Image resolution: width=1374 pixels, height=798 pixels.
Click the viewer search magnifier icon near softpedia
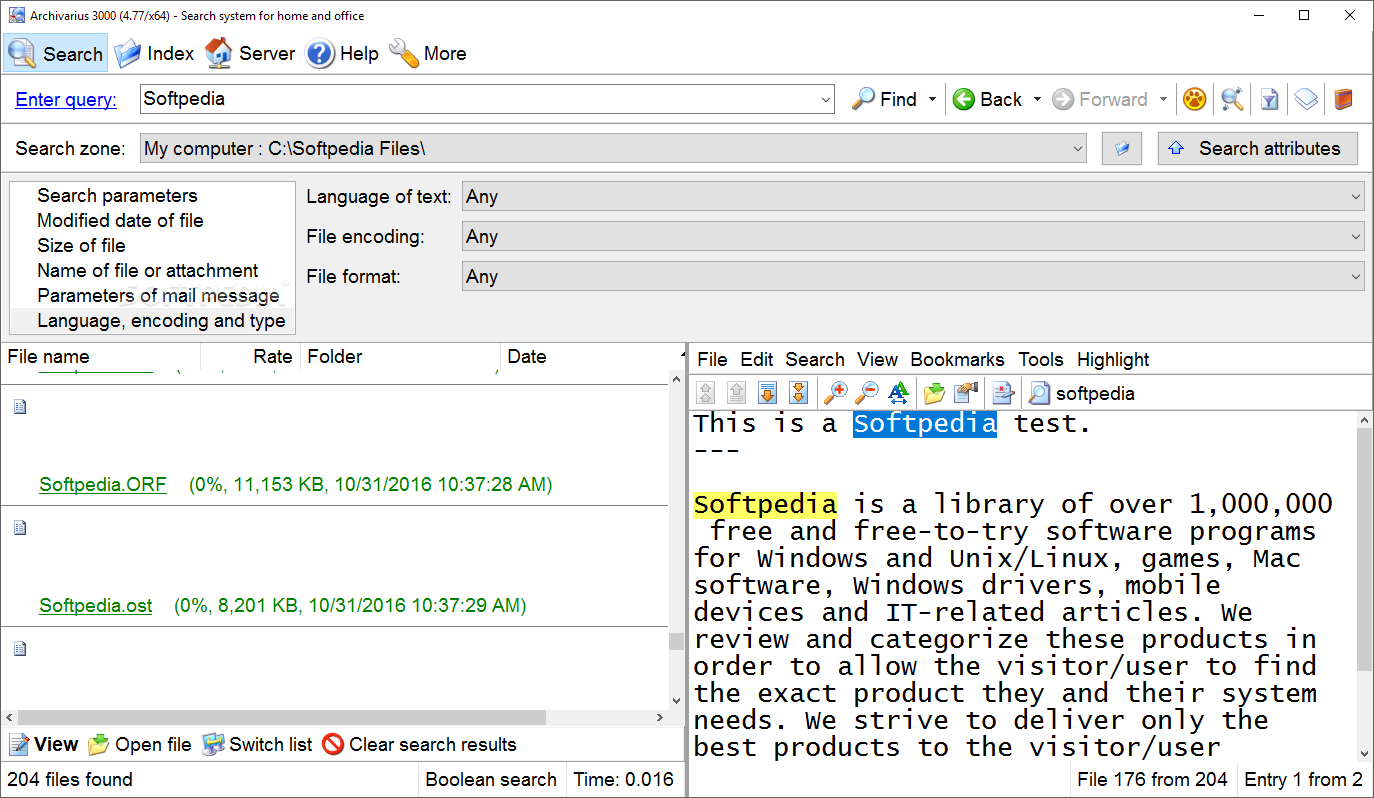point(1039,393)
